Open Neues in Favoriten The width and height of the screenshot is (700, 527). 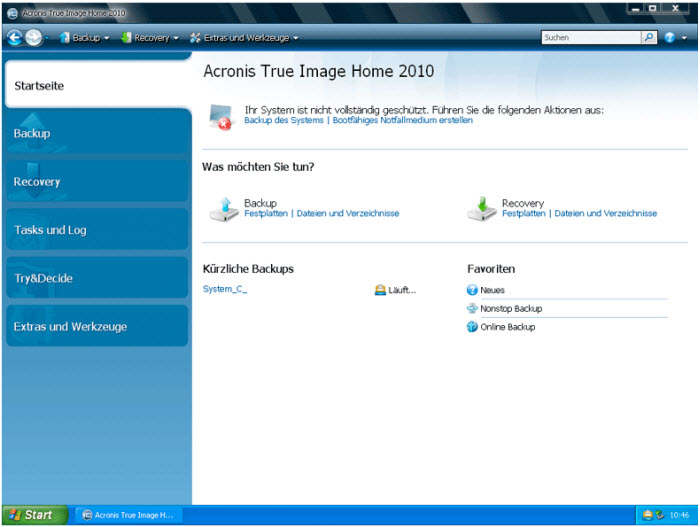pos(492,290)
